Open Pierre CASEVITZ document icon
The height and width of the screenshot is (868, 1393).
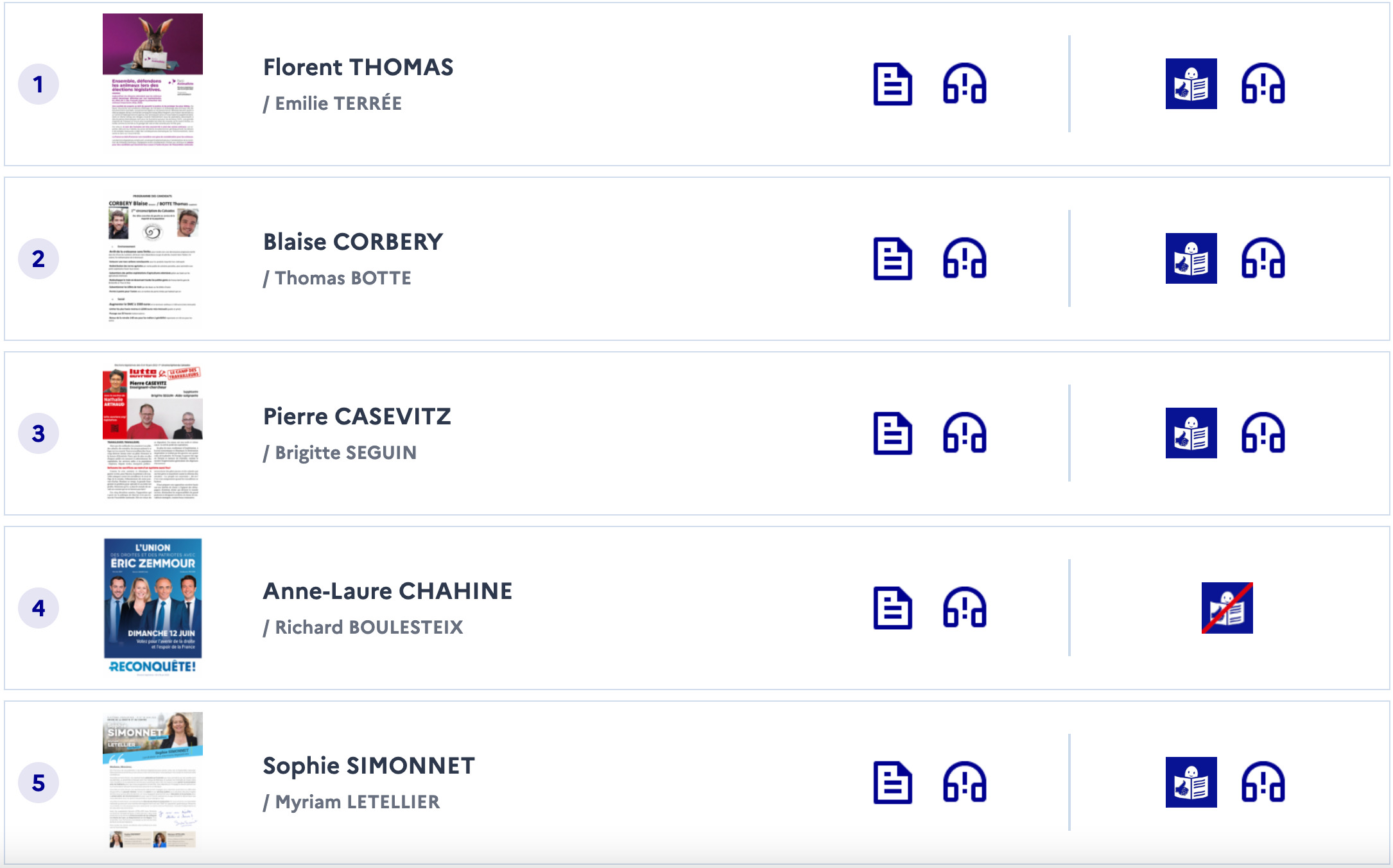[x=892, y=433]
